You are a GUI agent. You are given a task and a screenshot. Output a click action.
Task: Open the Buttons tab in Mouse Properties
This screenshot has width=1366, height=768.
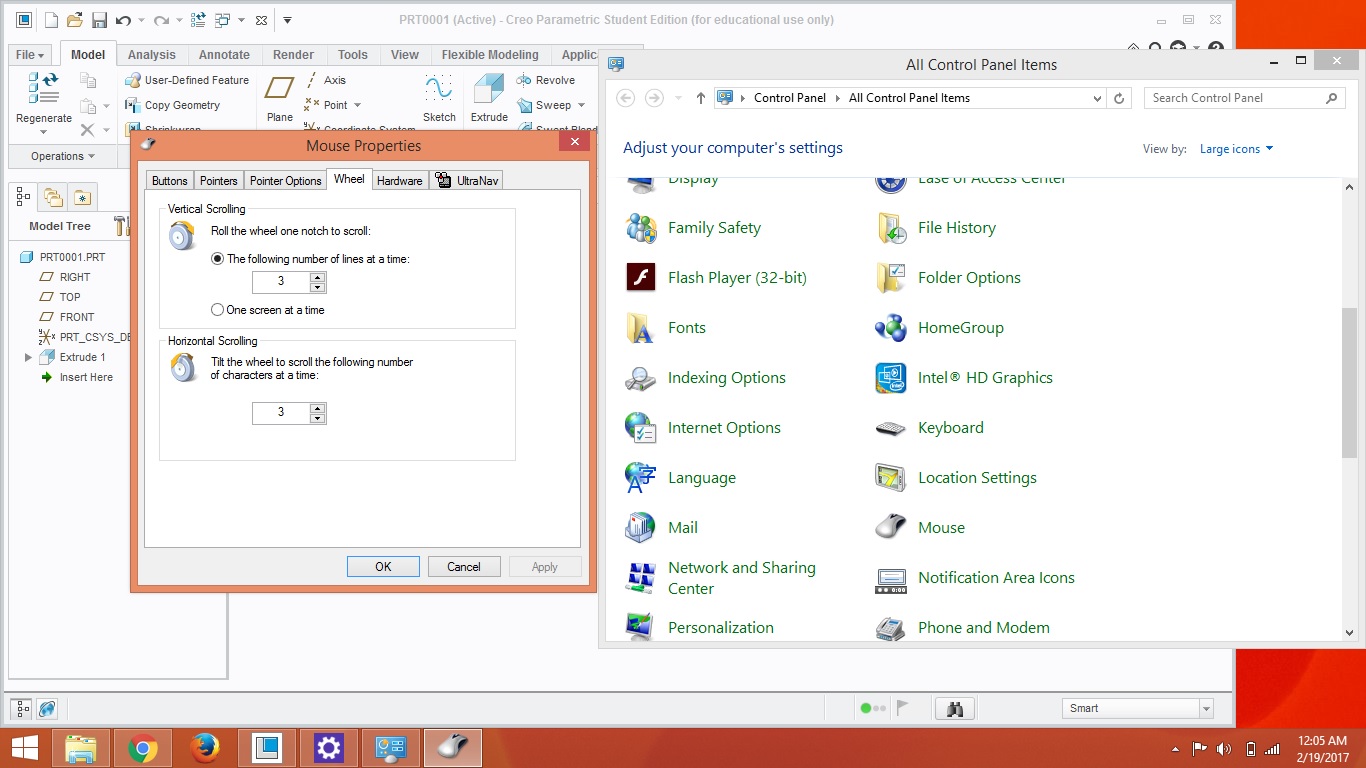pos(170,181)
